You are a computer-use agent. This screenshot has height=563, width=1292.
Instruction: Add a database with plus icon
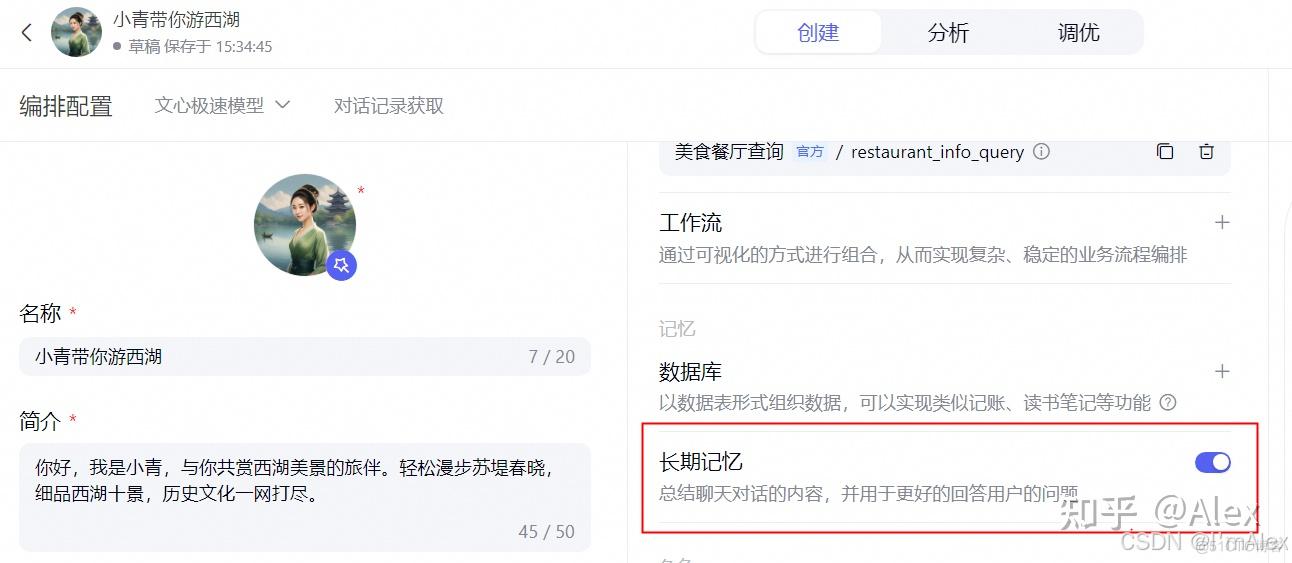(1221, 371)
